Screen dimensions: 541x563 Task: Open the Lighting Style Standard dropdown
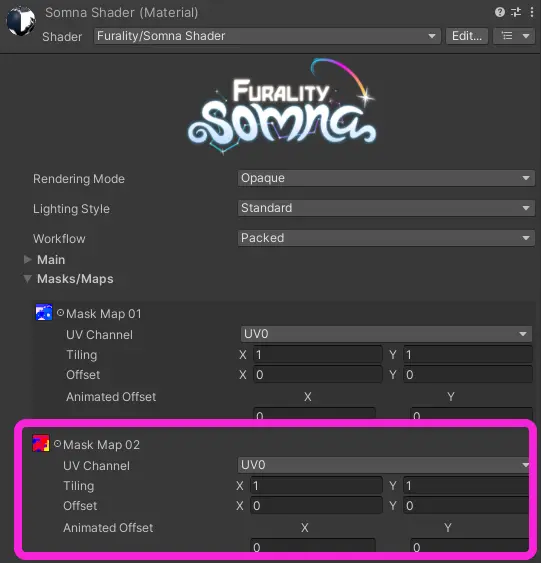[x=386, y=208]
